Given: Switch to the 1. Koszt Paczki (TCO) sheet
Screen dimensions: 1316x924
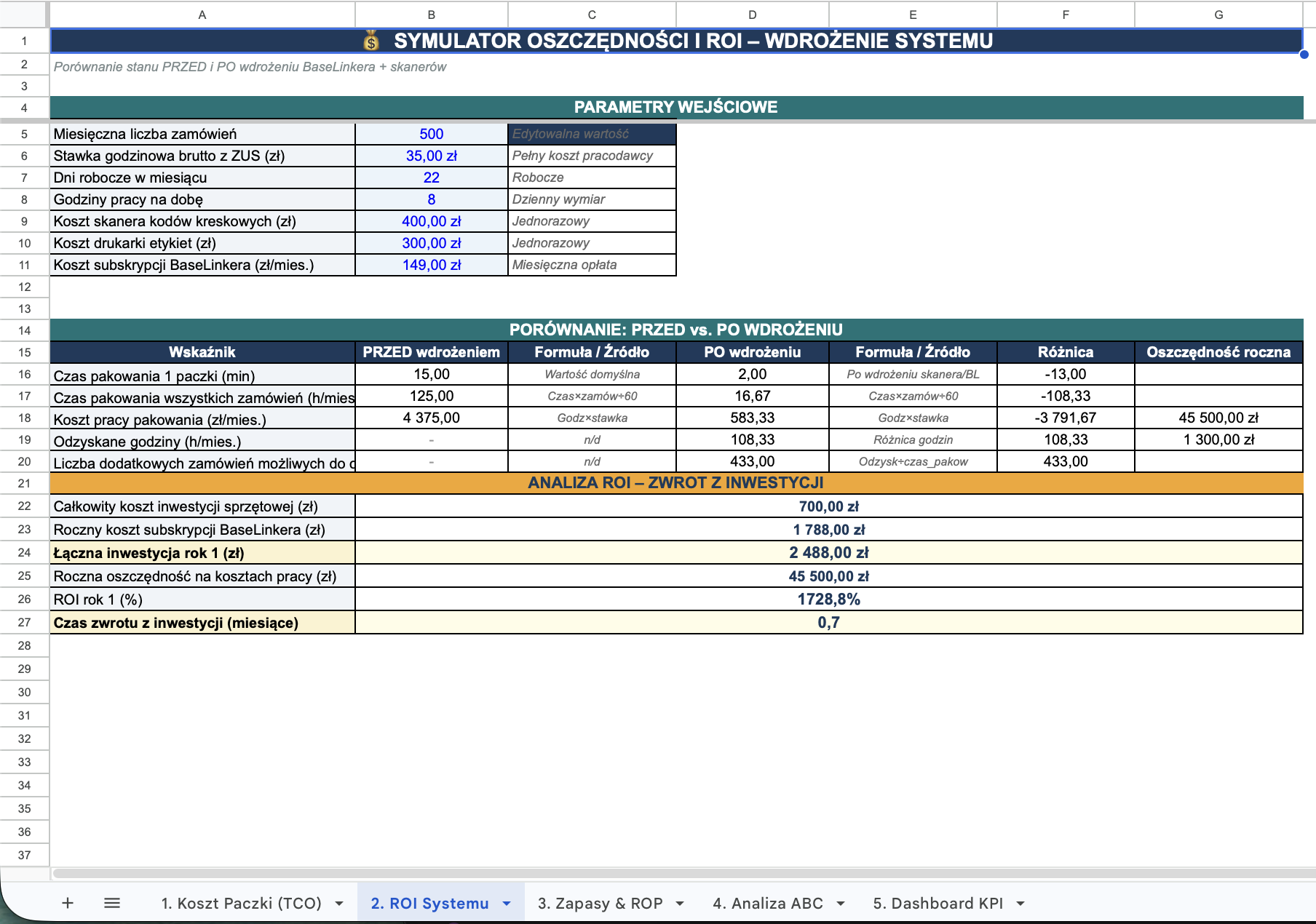Looking at the screenshot, I should coord(241,903).
